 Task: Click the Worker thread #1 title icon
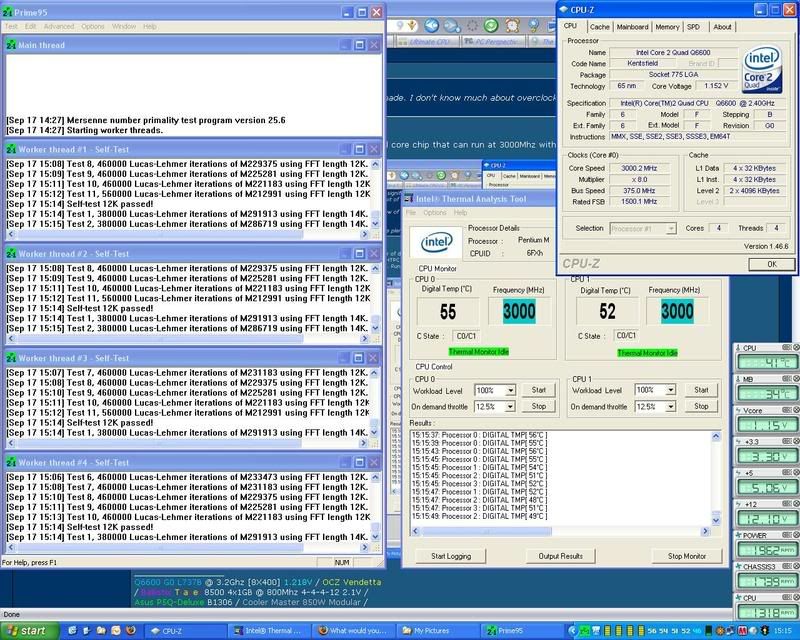pos(11,149)
